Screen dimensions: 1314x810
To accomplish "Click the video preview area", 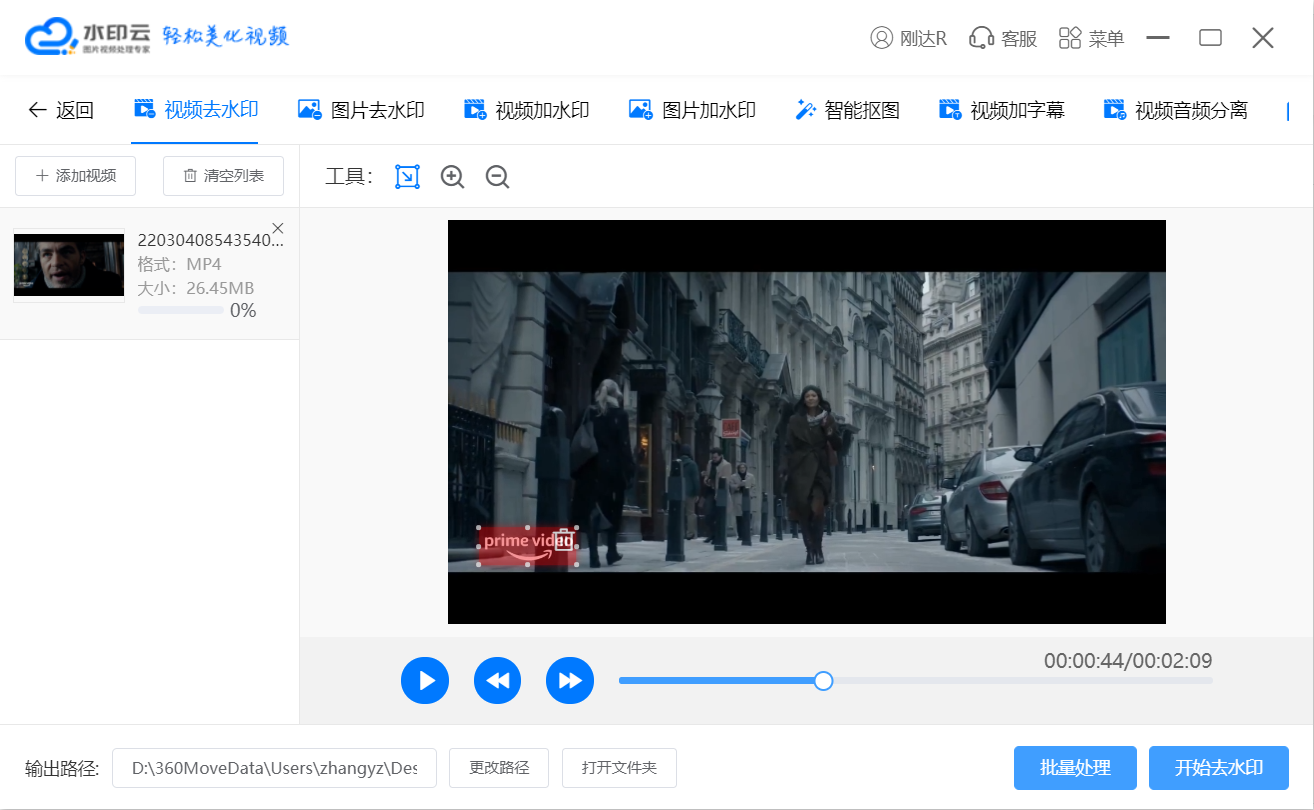I will [x=806, y=422].
